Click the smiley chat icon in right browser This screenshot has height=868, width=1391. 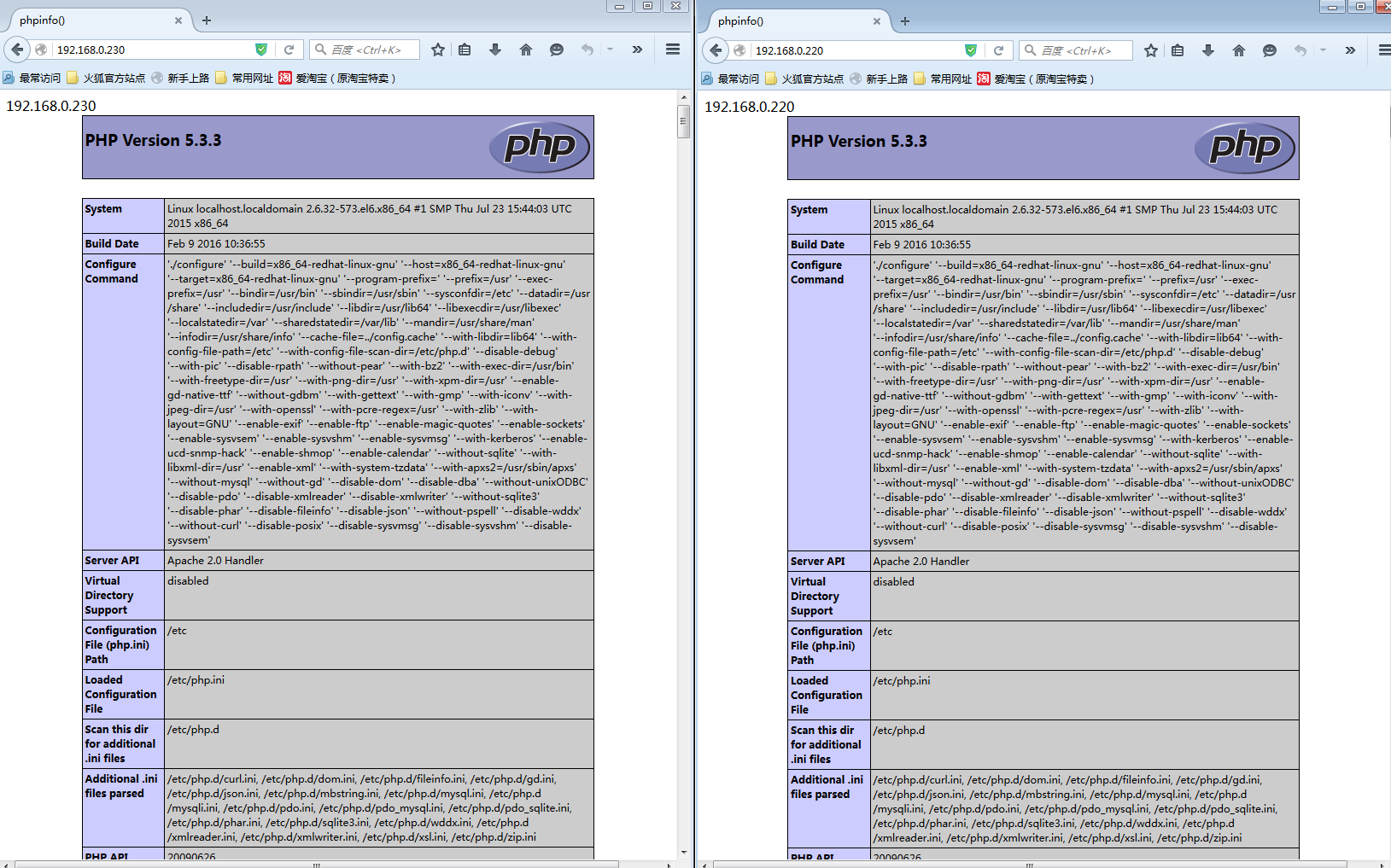(x=1270, y=50)
